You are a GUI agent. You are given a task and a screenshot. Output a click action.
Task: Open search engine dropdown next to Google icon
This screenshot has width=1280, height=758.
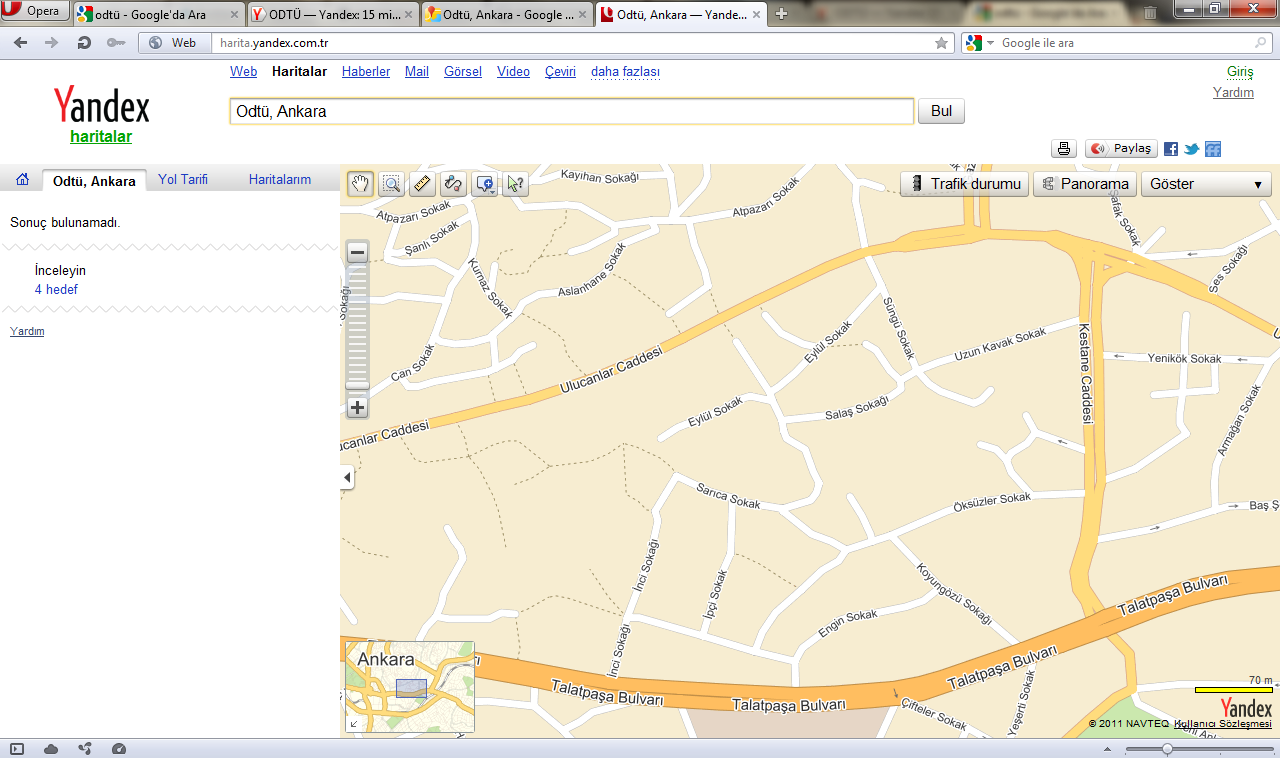point(990,43)
